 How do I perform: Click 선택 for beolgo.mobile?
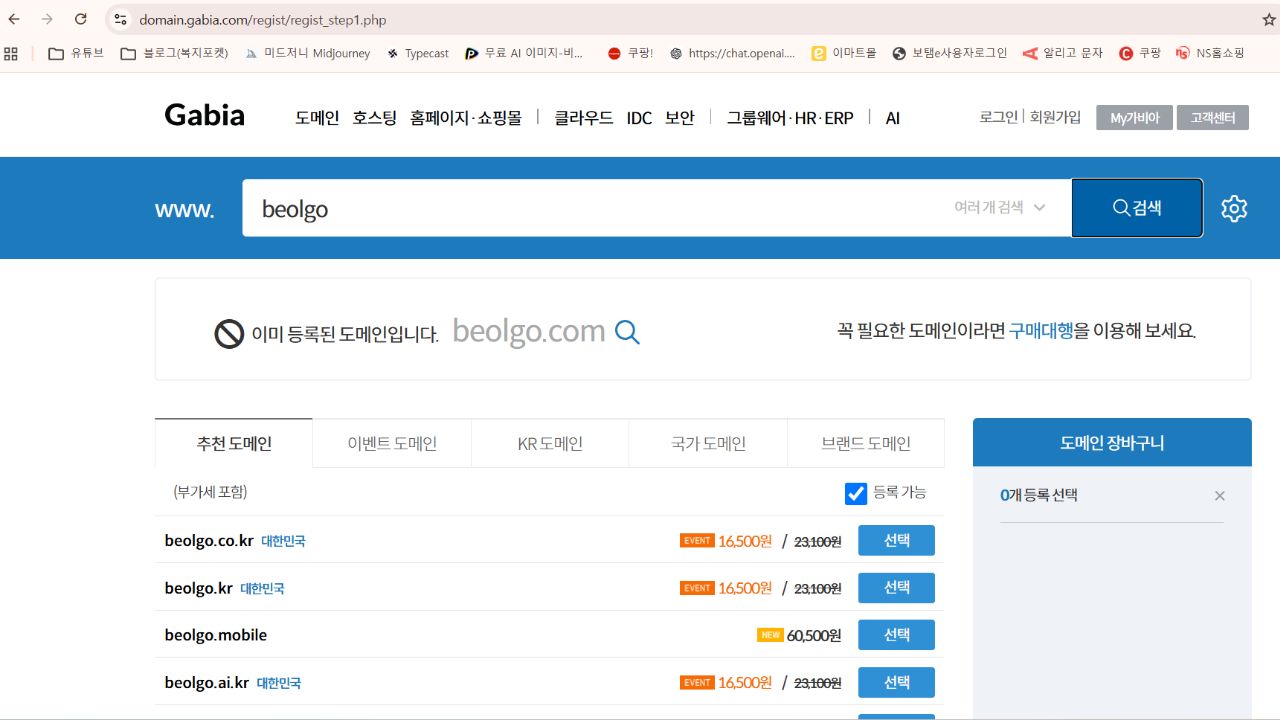[x=897, y=635]
